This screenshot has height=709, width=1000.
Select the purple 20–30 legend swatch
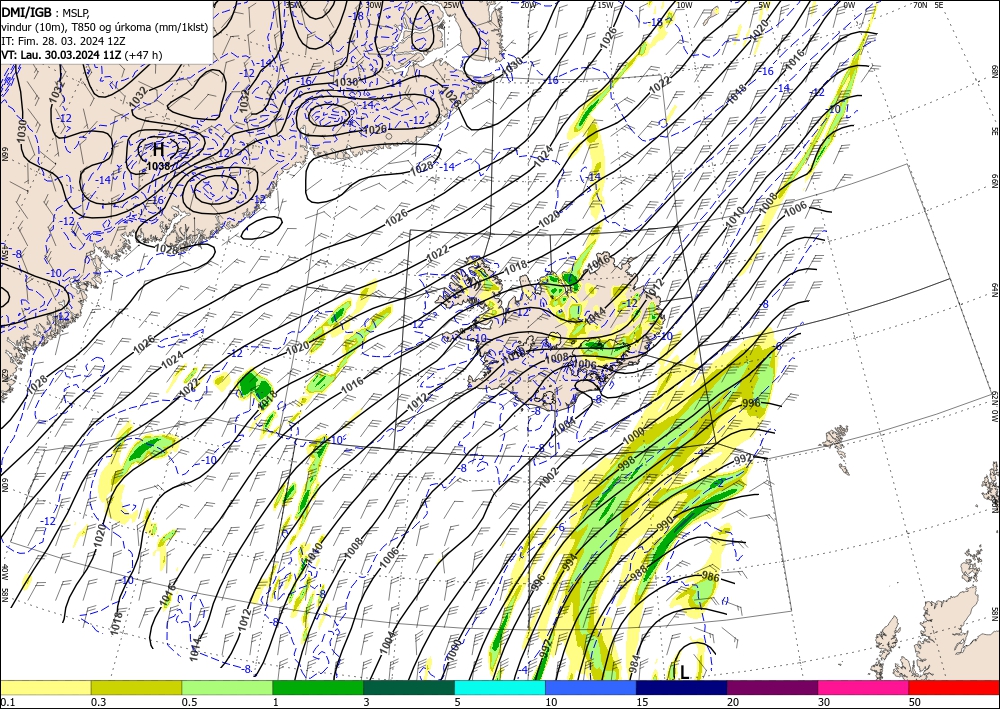point(772,687)
